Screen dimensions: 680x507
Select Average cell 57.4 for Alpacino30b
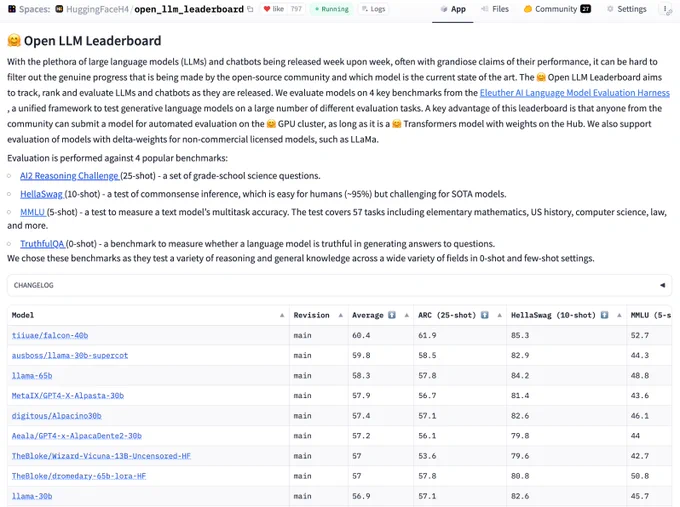[x=380, y=415]
